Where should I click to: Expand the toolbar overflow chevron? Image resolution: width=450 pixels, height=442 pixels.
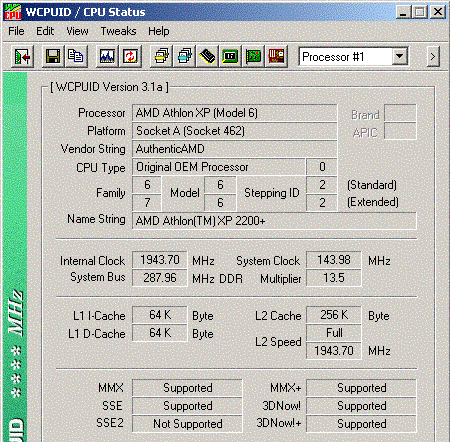point(433,57)
